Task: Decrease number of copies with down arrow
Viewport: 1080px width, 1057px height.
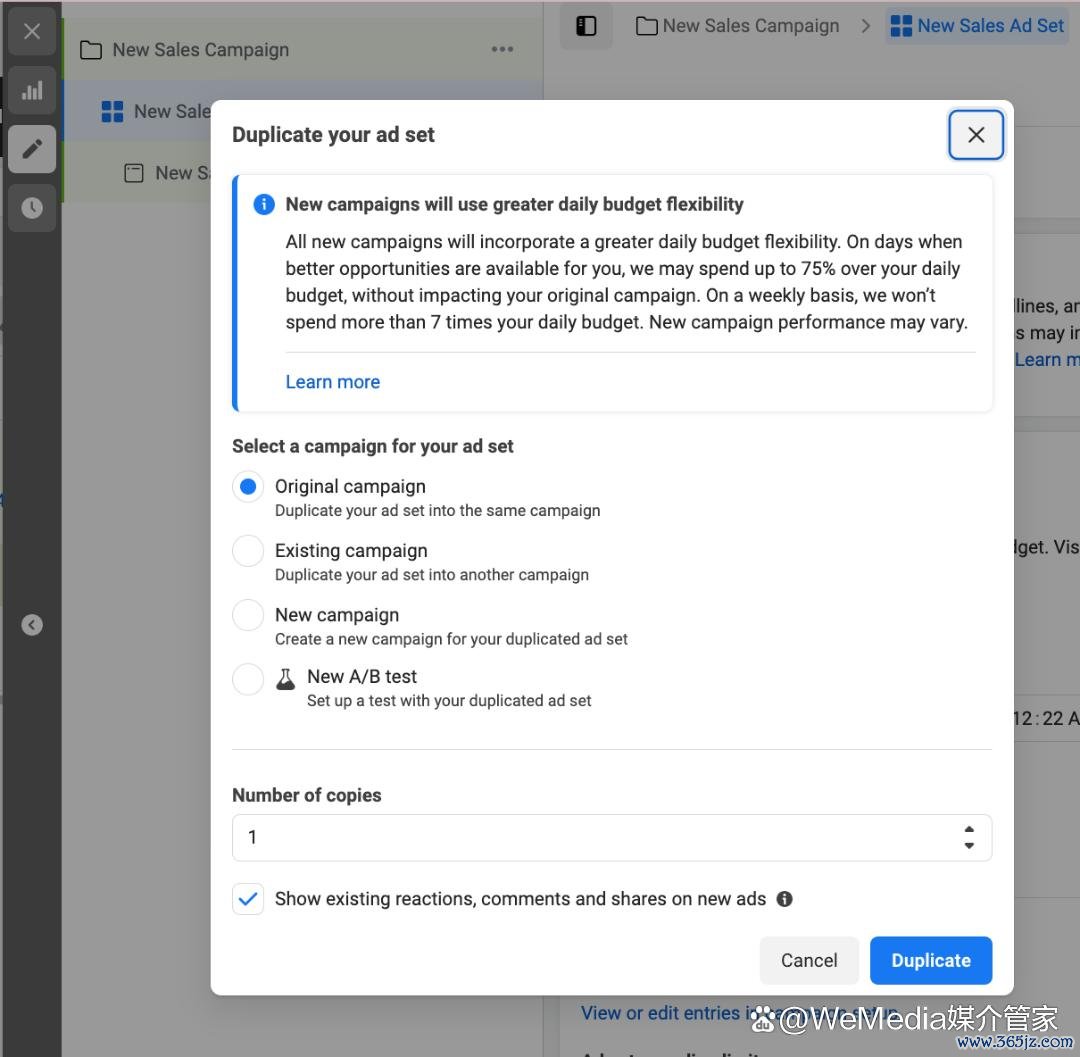Action: [969, 846]
